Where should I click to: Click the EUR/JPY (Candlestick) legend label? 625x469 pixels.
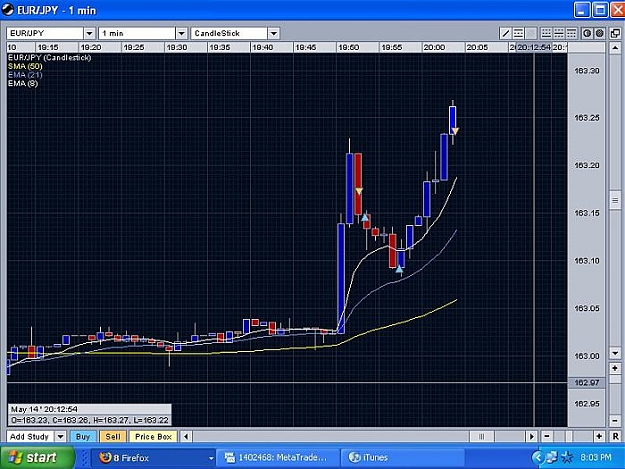49,58
